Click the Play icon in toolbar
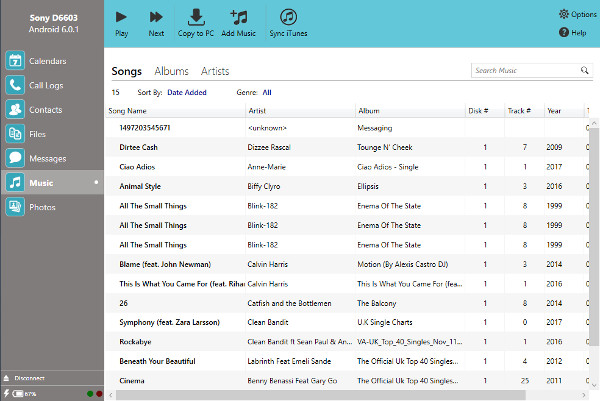 (121, 17)
